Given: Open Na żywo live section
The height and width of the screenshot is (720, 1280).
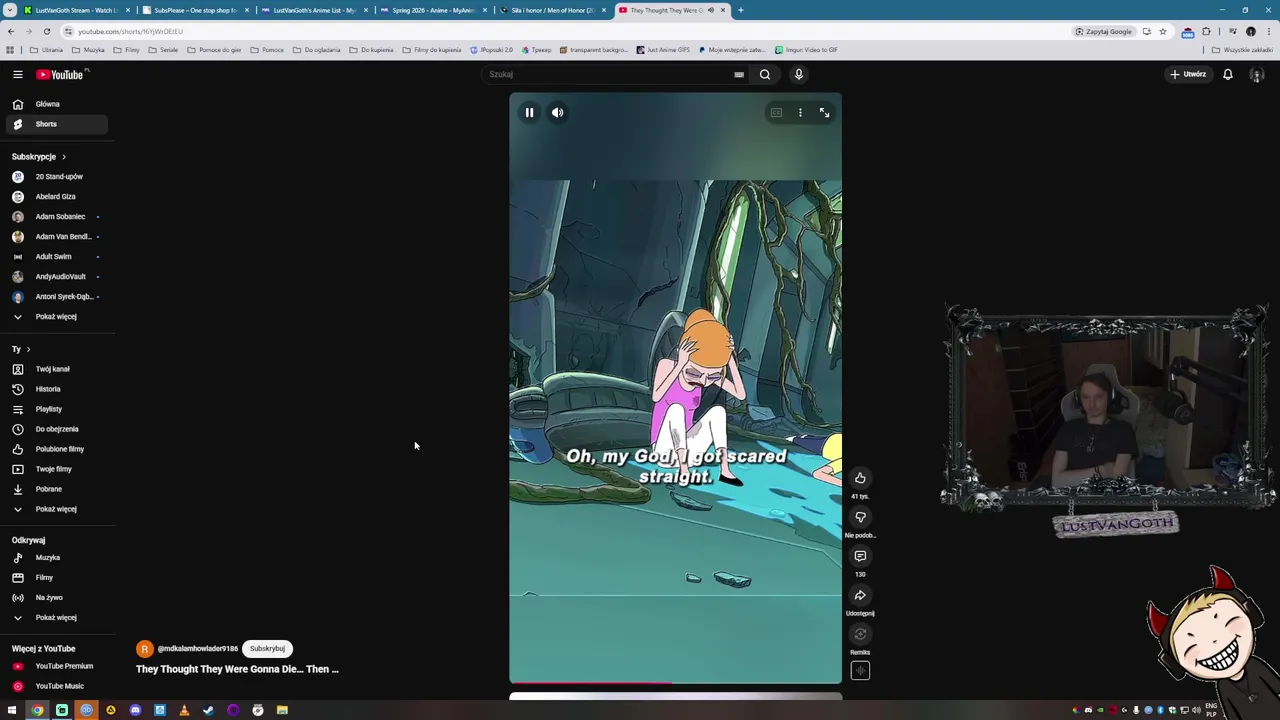Looking at the screenshot, I should tap(55, 598).
